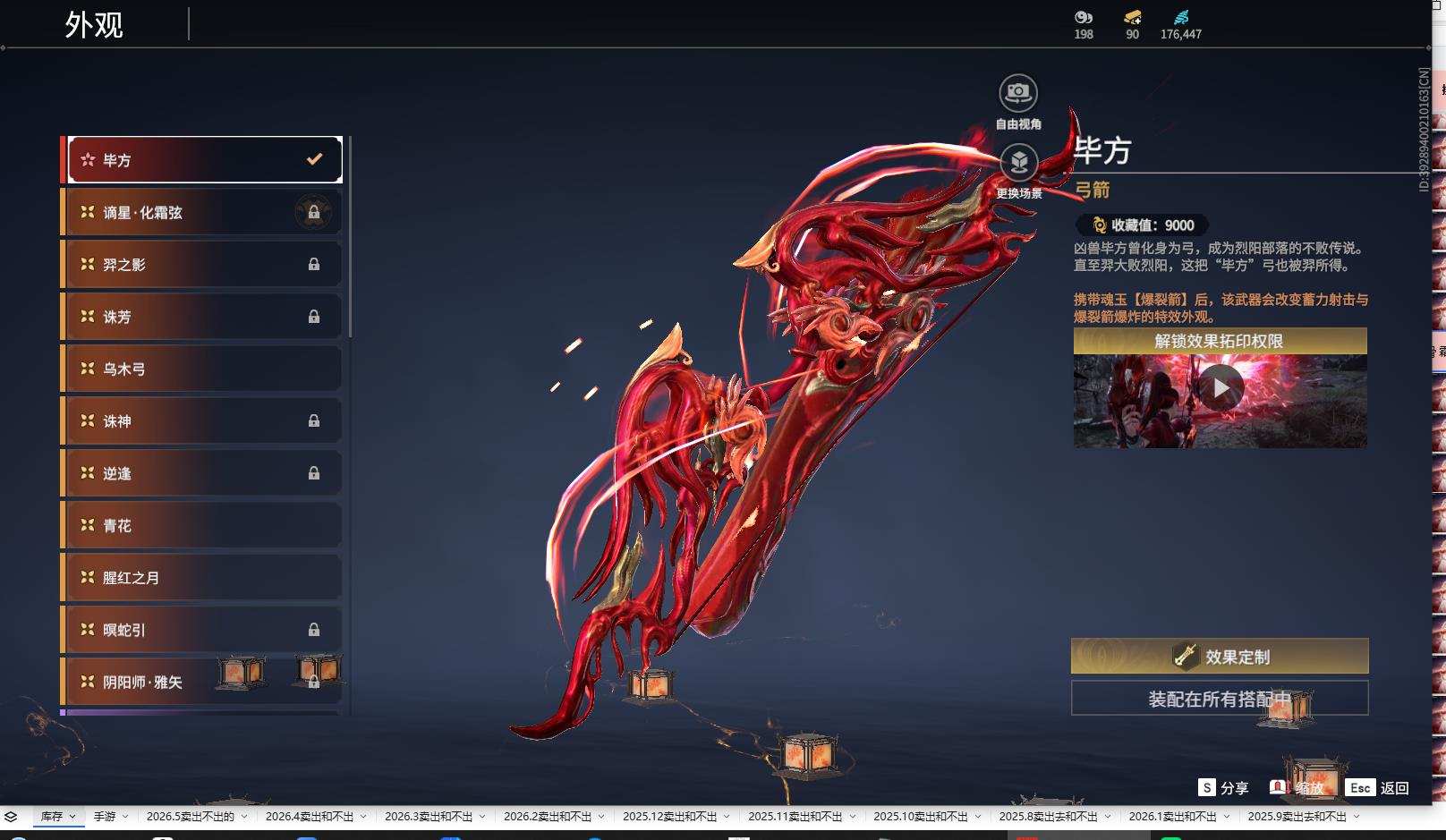
Task: Click 分享 to share the skin
Action: click(1234, 788)
